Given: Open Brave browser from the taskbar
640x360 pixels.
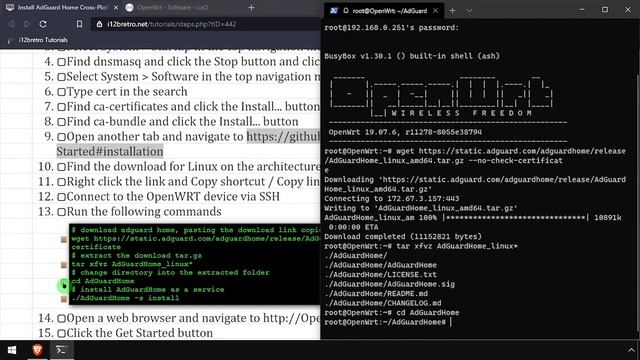Looking at the screenshot, I should tap(38, 350).
